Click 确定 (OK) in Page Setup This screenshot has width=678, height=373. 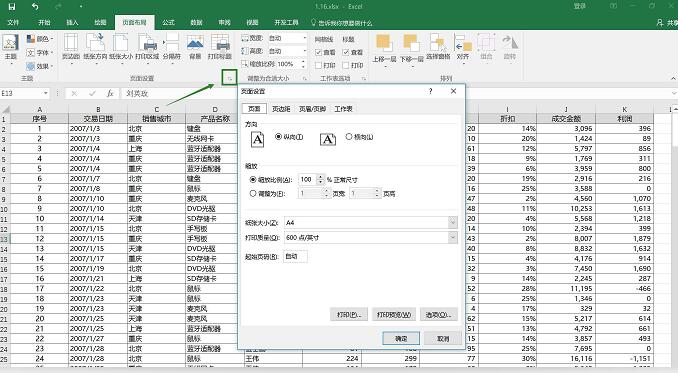coord(401,338)
